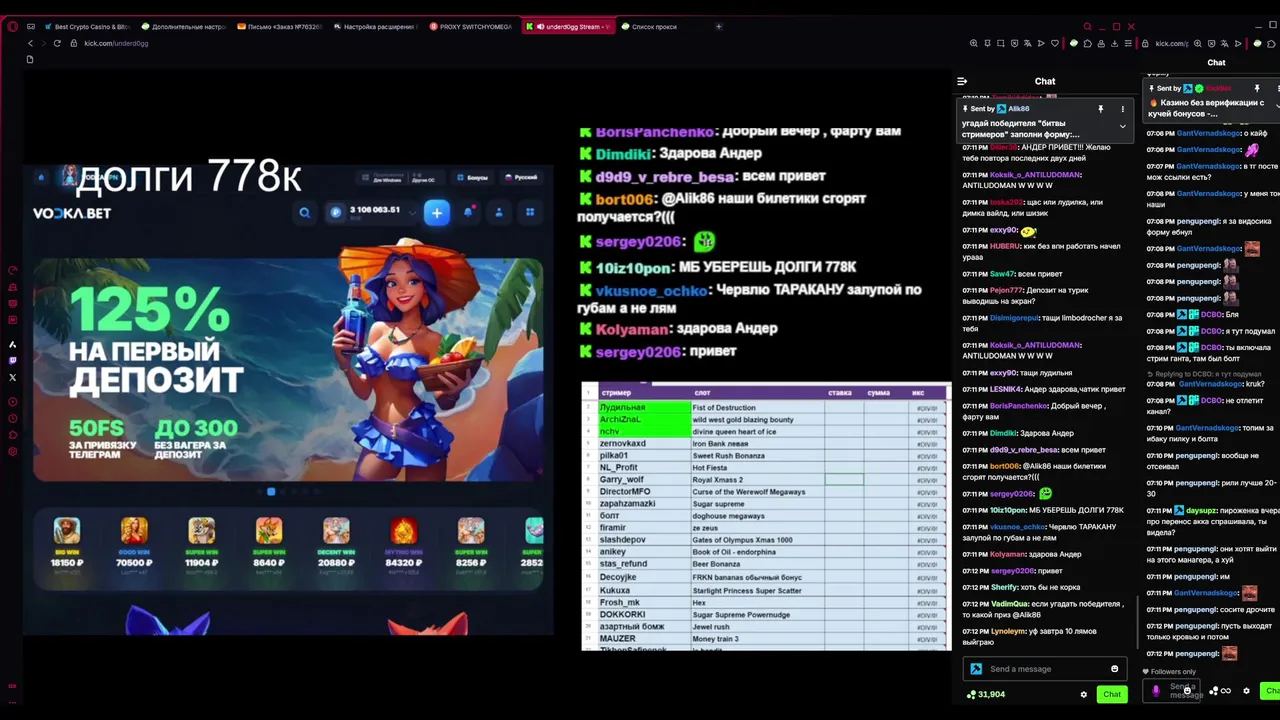The image size is (1280, 720).
Task: Switch to Дополнительные настройки tab
Action: click(184, 27)
